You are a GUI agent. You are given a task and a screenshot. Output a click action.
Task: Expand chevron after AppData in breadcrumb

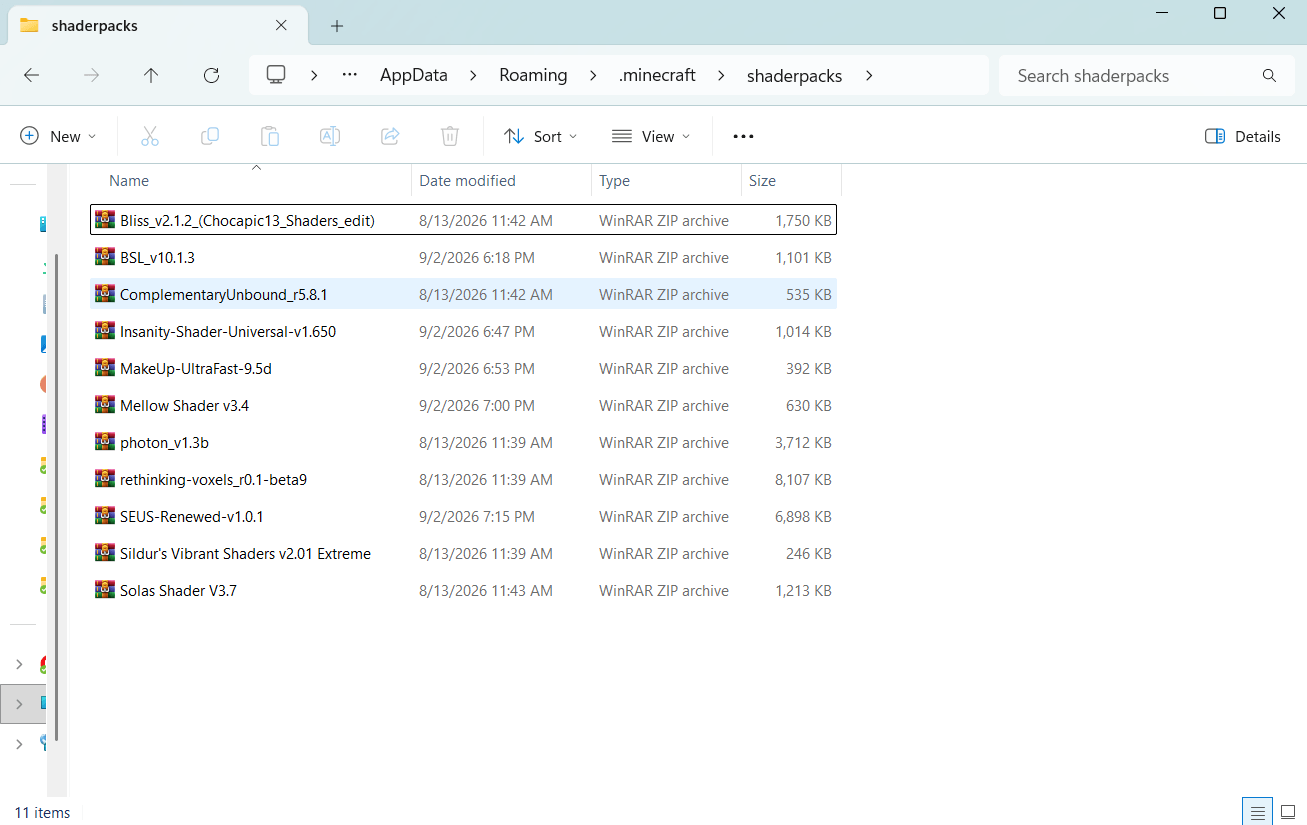click(x=474, y=75)
